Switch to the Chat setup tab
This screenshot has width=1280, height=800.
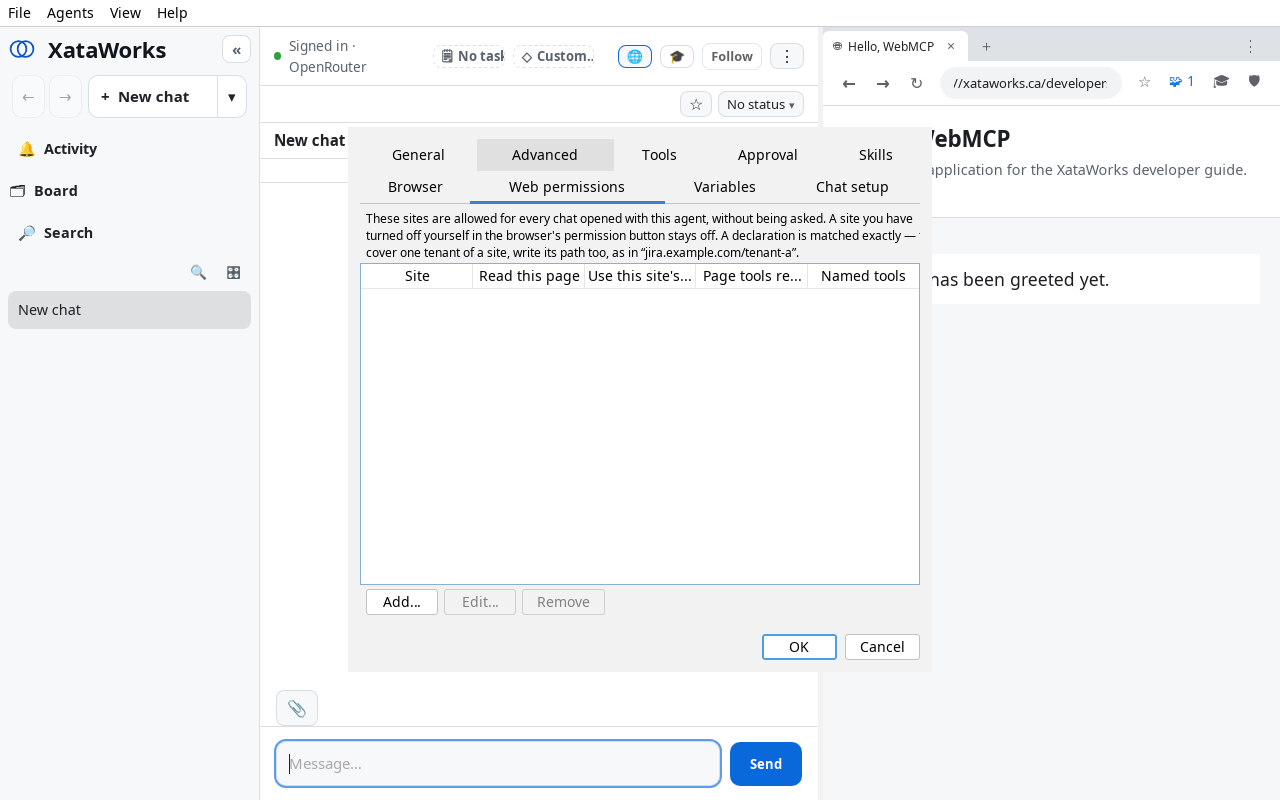852,187
